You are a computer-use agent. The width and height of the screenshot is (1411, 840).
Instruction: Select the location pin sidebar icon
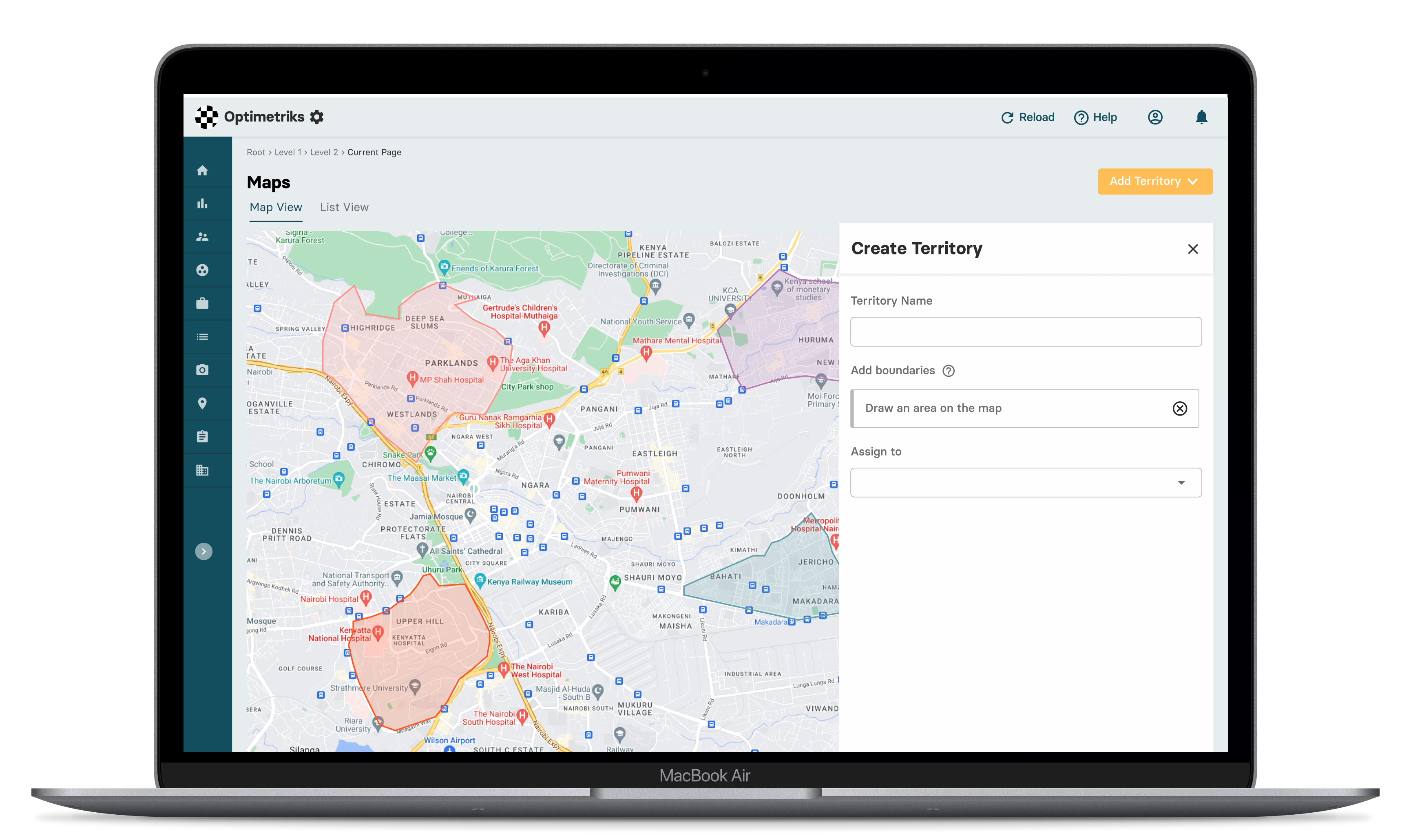click(202, 403)
